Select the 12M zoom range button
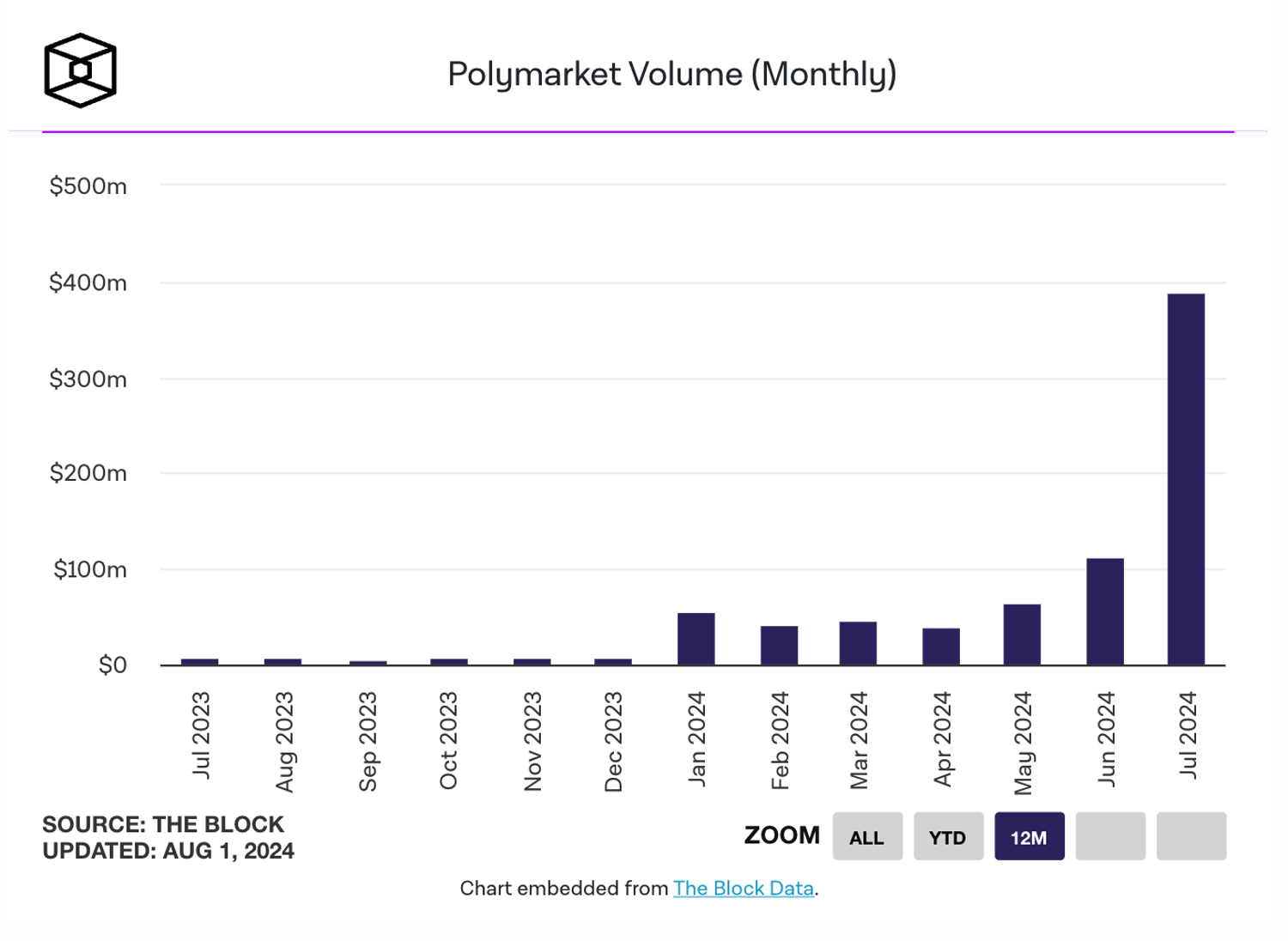The width and height of the screenshot is (1288, 941). click(x=1029, y=836)
